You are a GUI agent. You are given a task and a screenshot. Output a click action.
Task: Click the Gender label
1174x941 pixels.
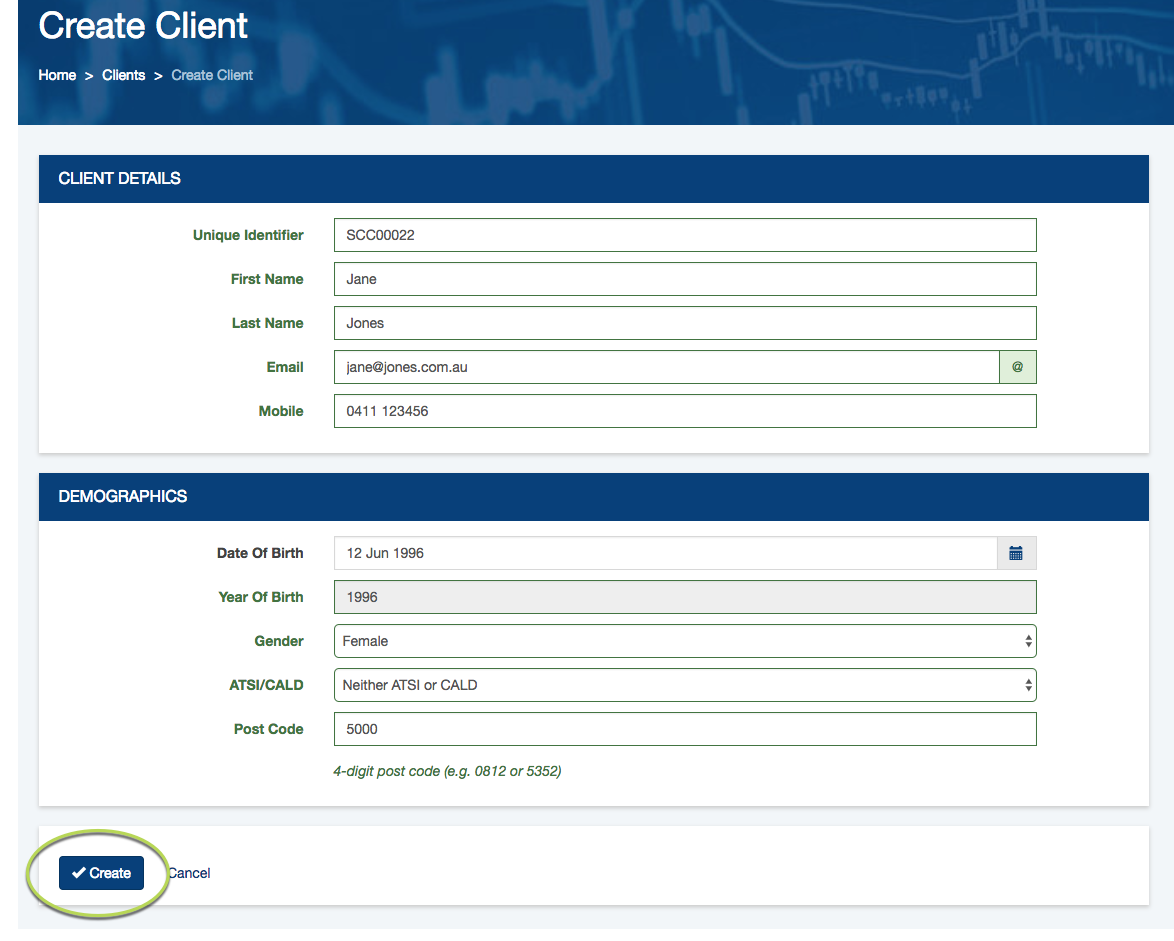(x=279, y=641)
